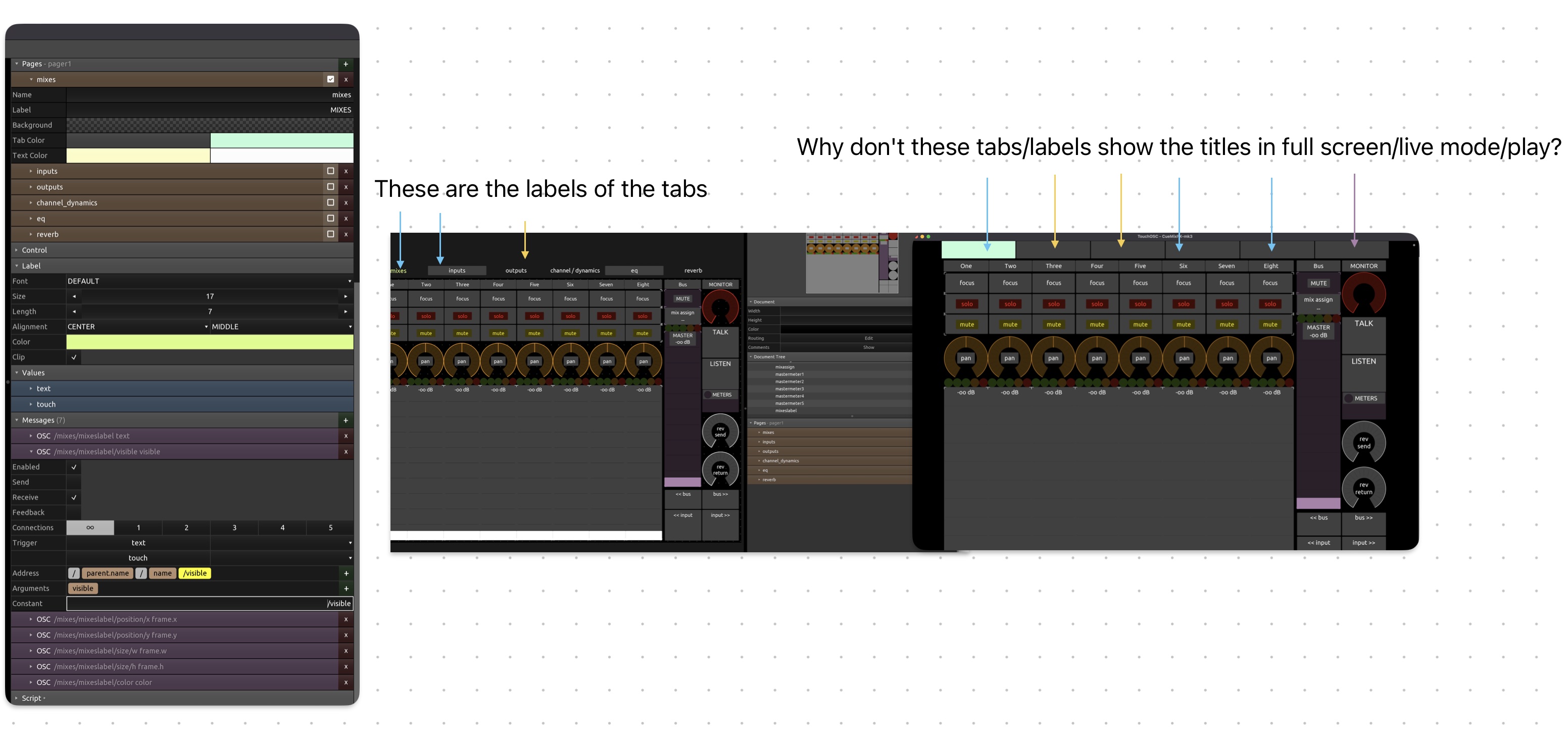Delete the /mixes/mixeslabel text OSC message
The width and height of the screenshot is (1568, 734).
[346, 436]
